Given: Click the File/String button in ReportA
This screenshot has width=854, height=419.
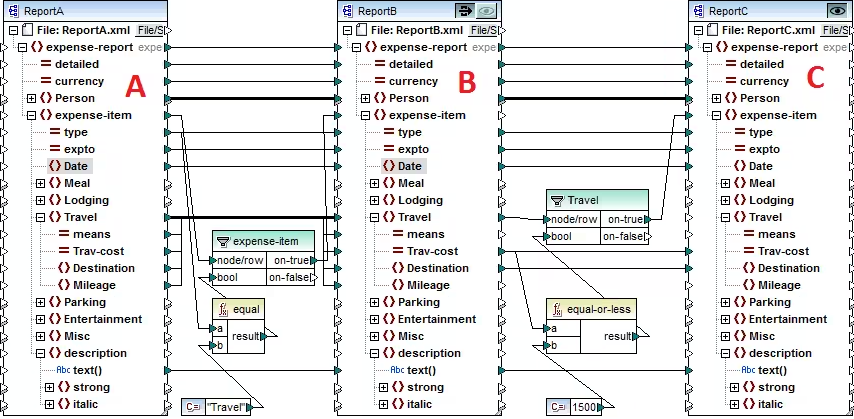Looking at the screenshot, I should pyautogui.click(x=151, y=31).
